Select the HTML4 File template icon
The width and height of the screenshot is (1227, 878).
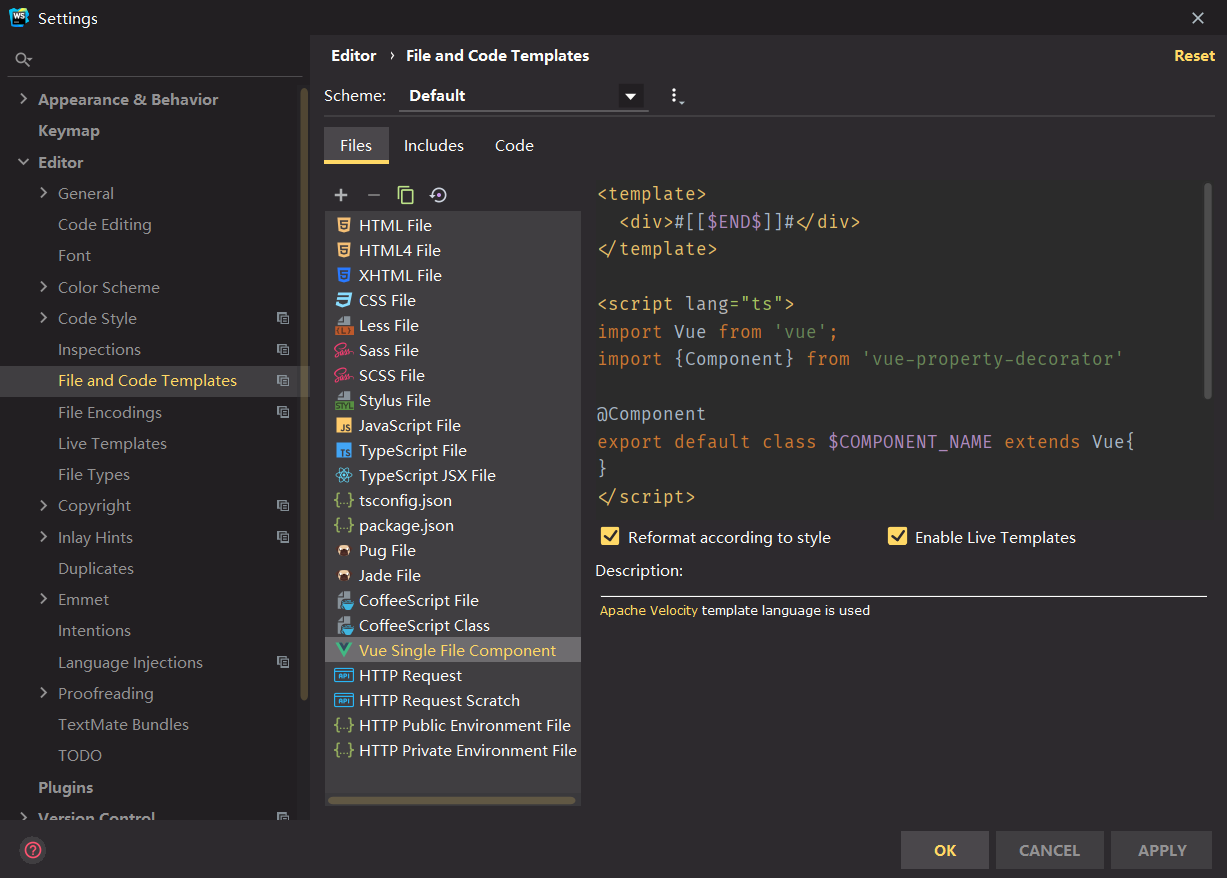click(344, 250)
